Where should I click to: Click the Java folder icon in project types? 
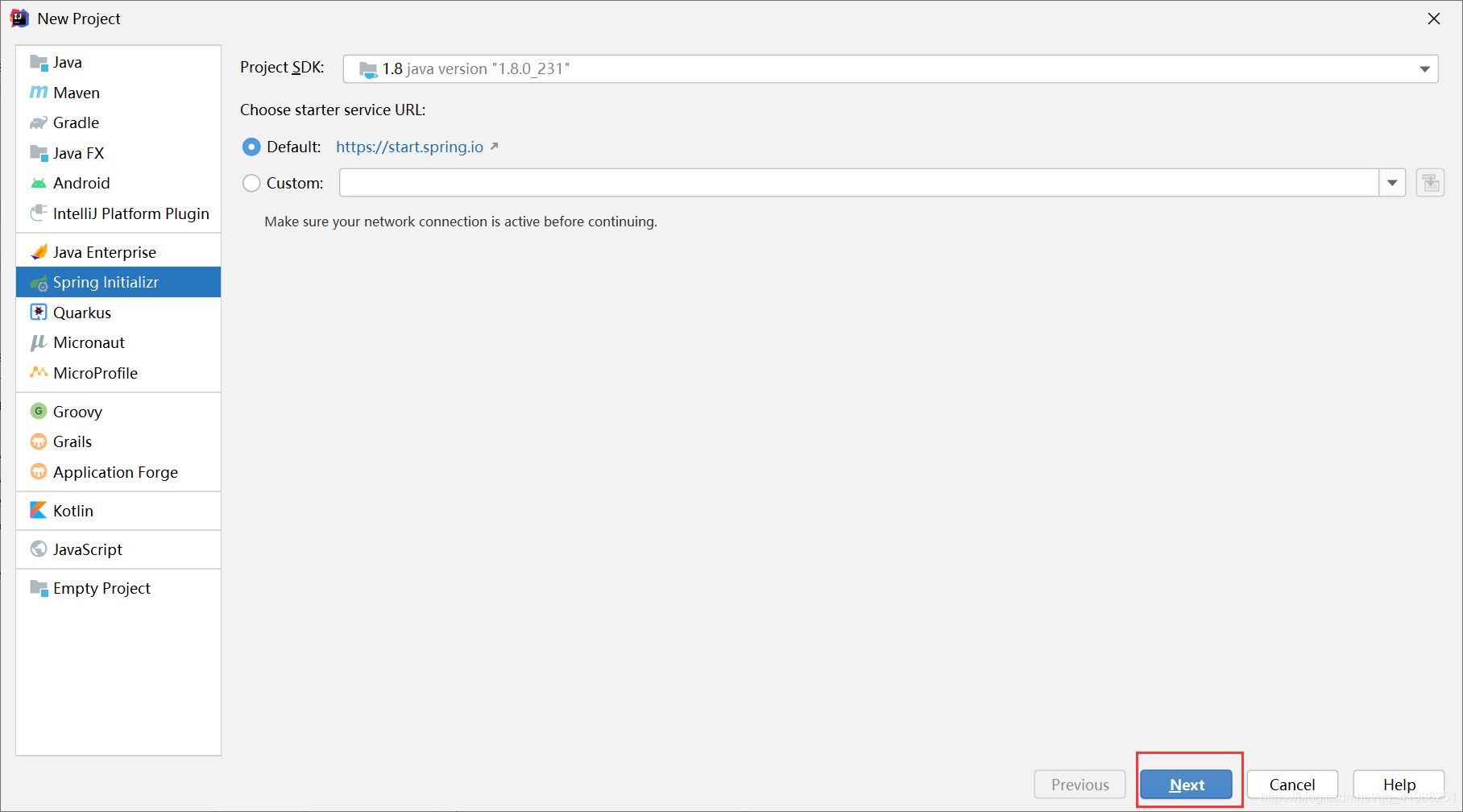coord(38,63)
